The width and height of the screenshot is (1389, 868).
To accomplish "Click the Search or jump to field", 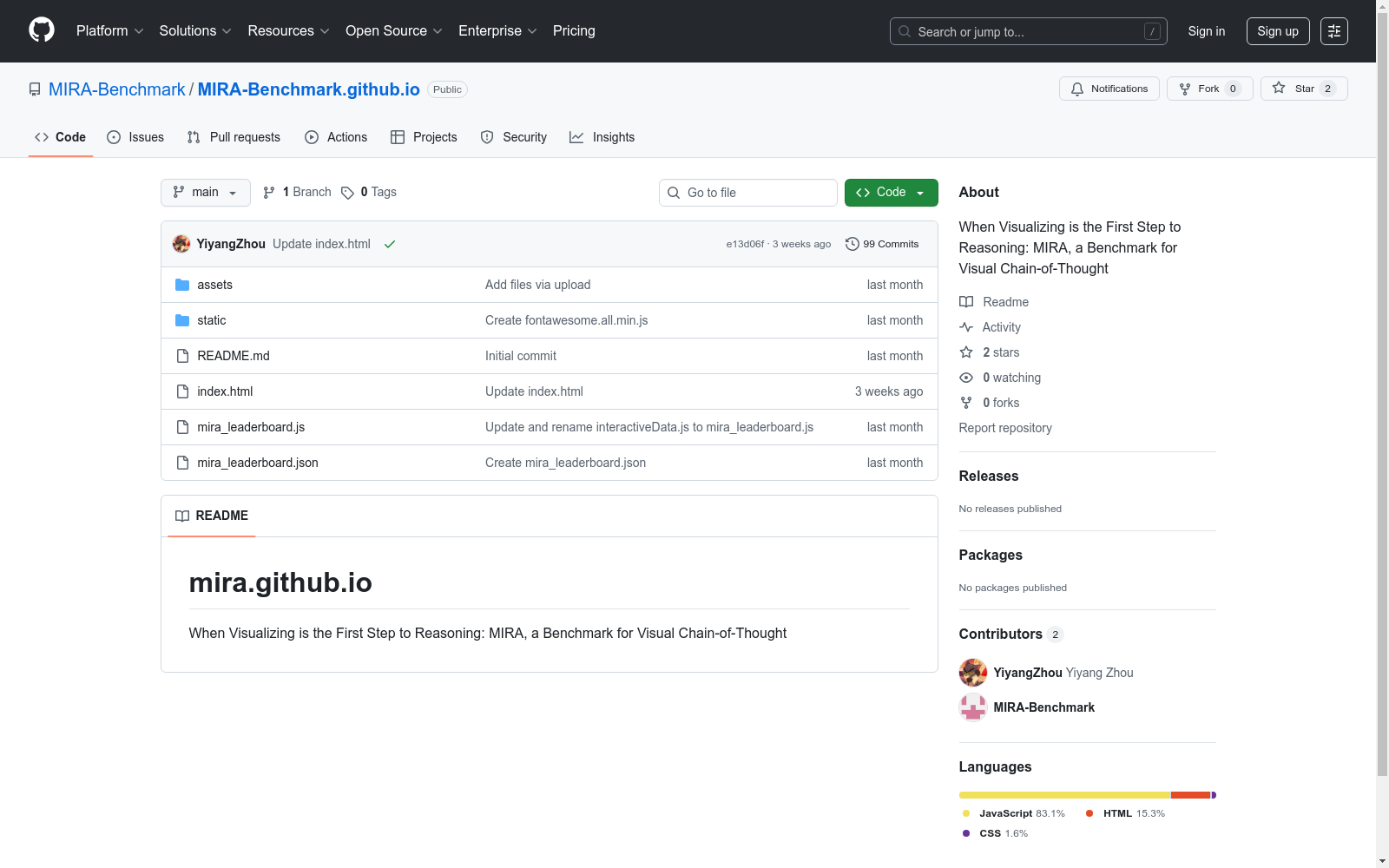I will [x=1029, y=31].
